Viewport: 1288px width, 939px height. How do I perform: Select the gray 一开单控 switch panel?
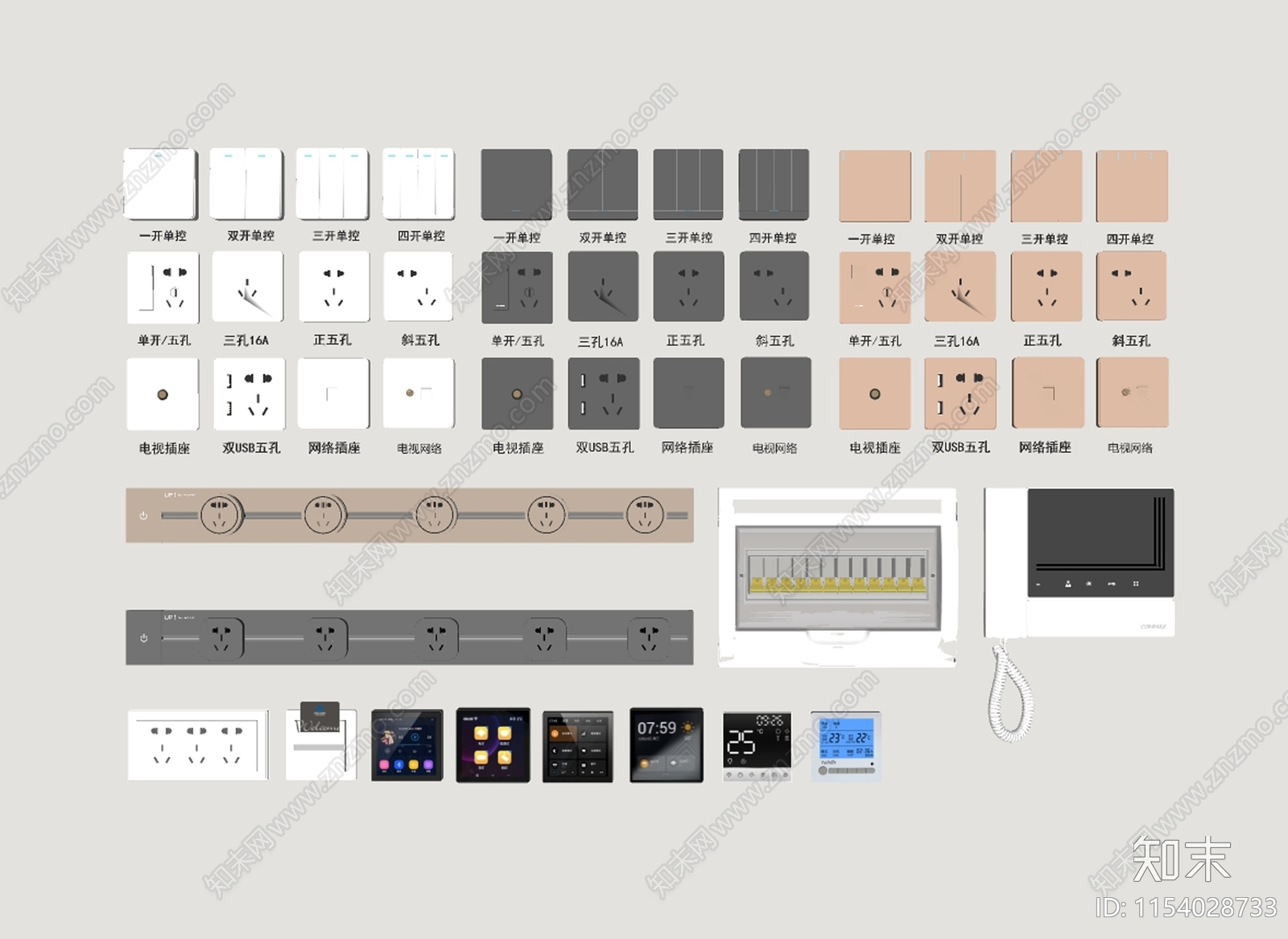(x=517, y=185)
